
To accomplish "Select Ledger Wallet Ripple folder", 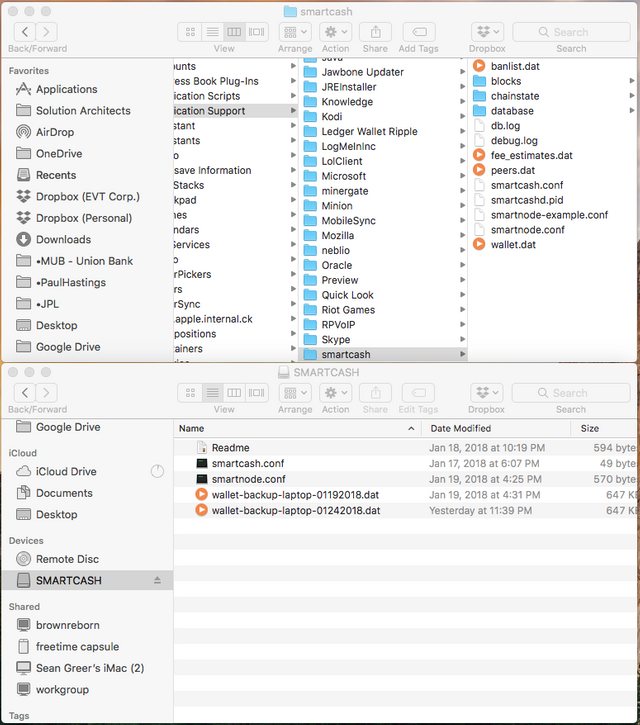I will pos(369,132).
